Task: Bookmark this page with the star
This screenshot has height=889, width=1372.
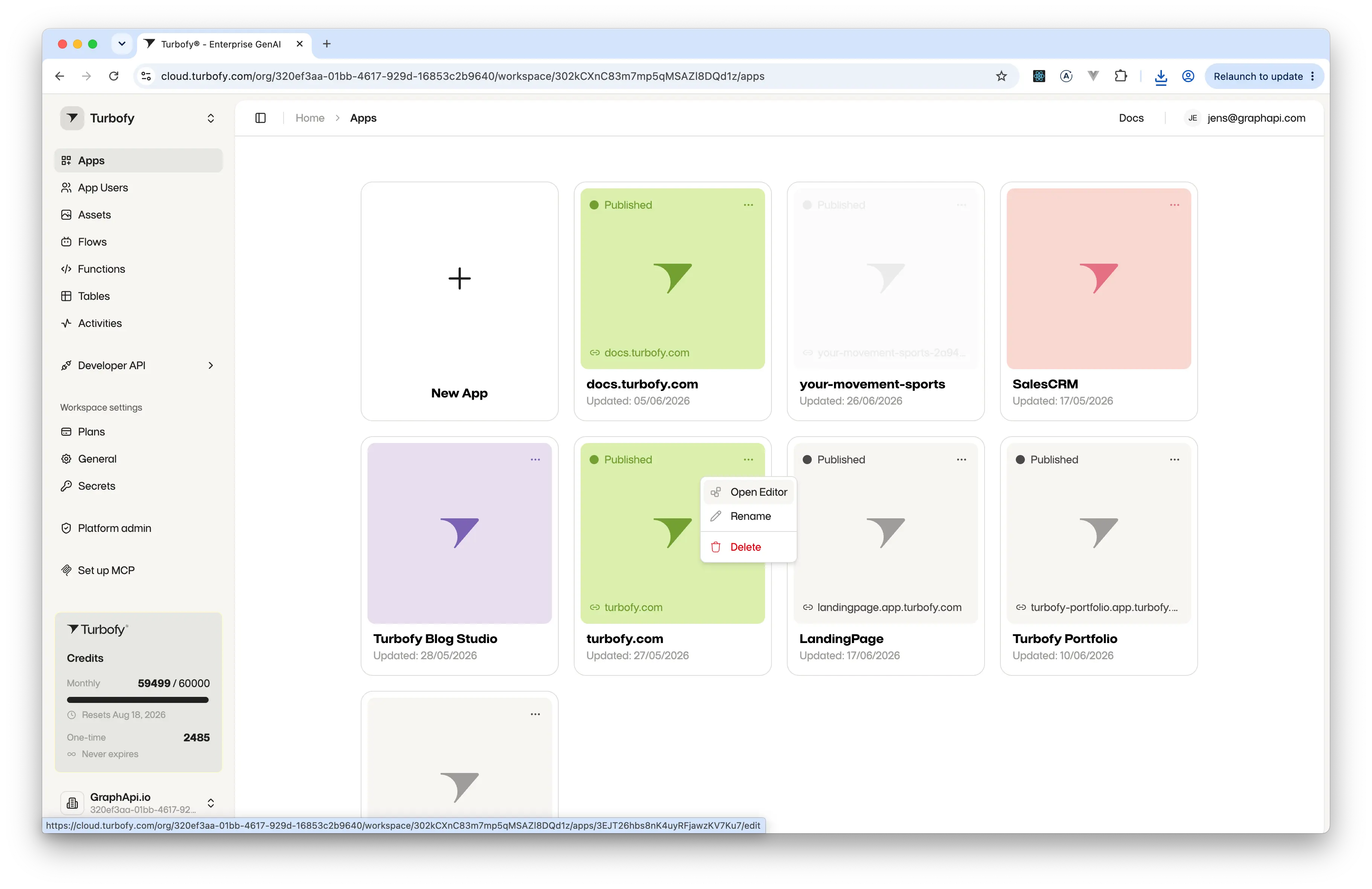Action: (x=1002, y=76)
